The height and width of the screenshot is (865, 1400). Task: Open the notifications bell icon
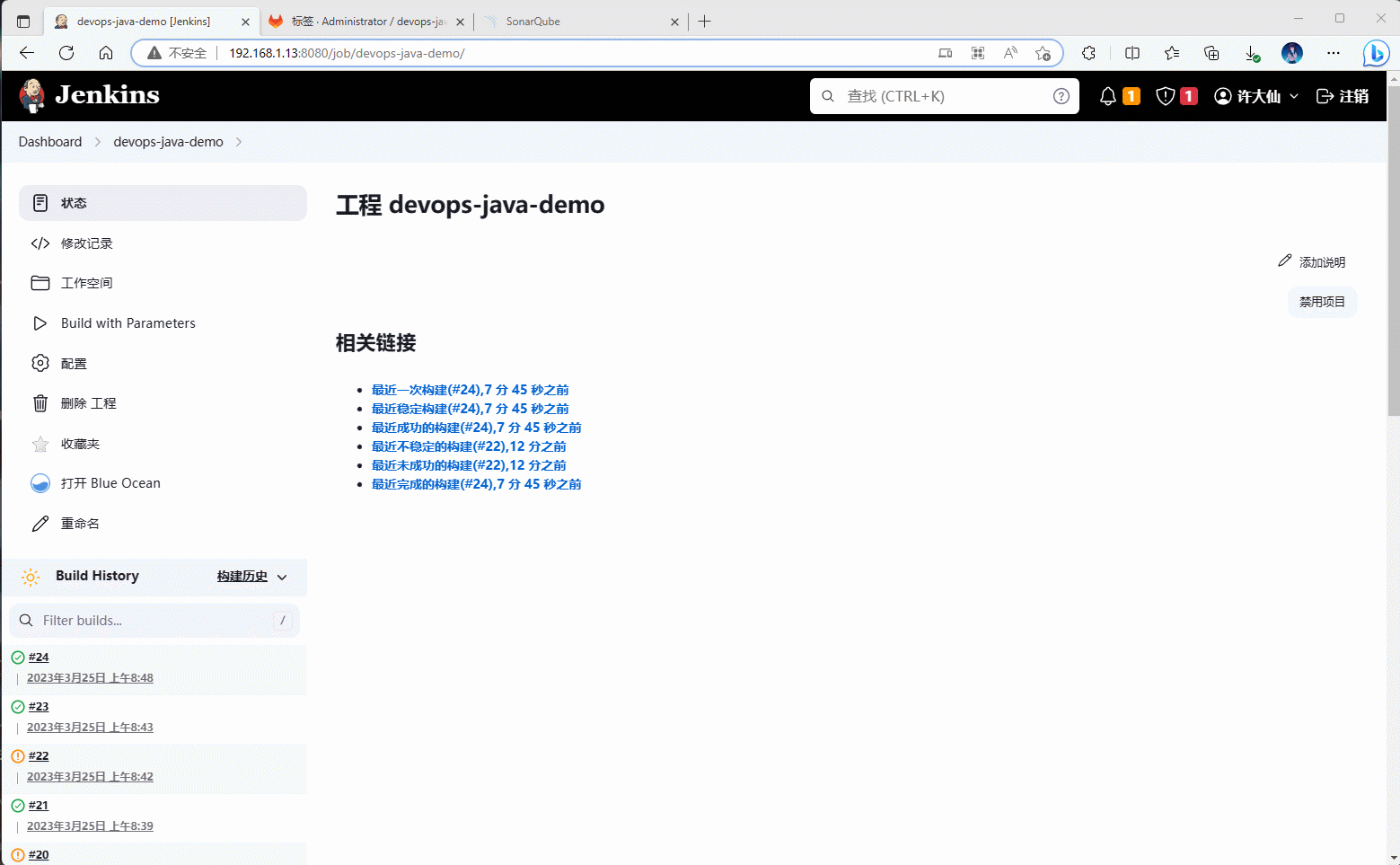point(1108,96)
